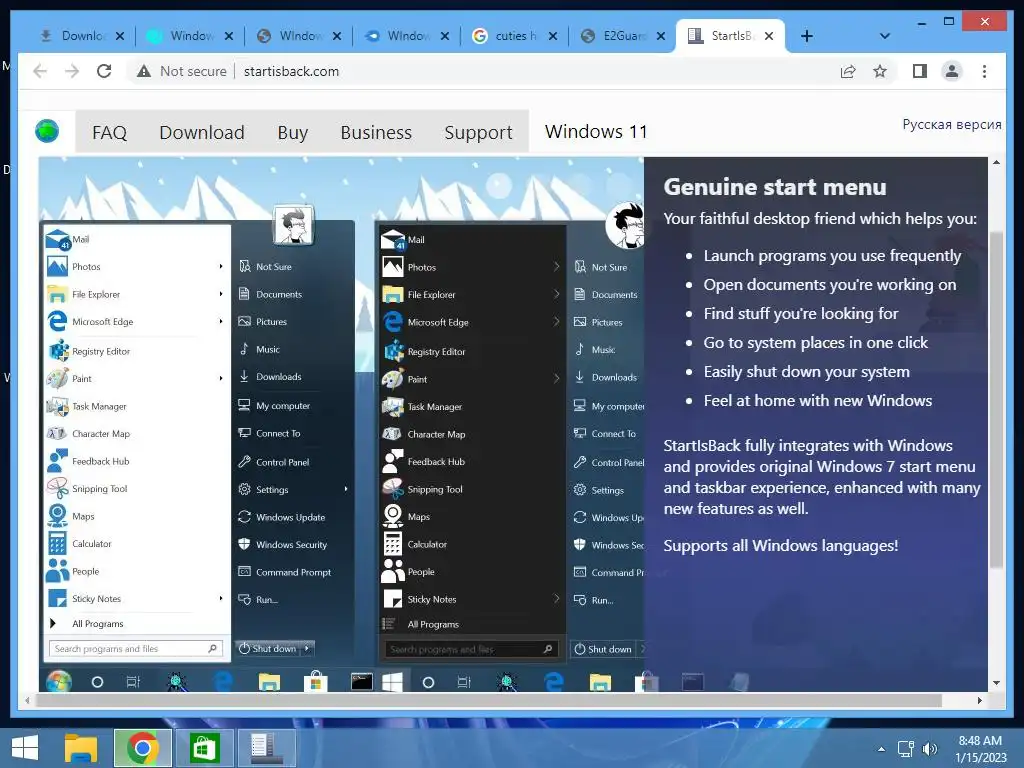Image resolution: width=1024 pixels, height=768 pixels.
Task: Expand Paint chevron in dark start menu
Action: pyautogui.click(x=556, y=379)
